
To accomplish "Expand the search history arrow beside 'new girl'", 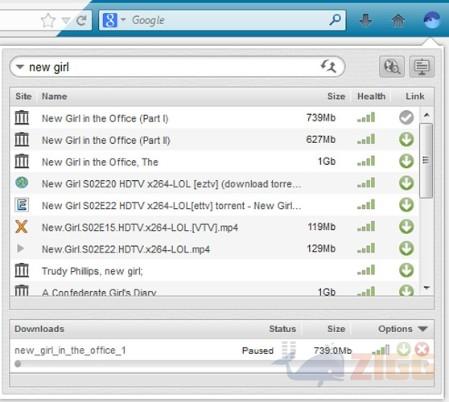I will pyautogui.click(x=20, y=67).
